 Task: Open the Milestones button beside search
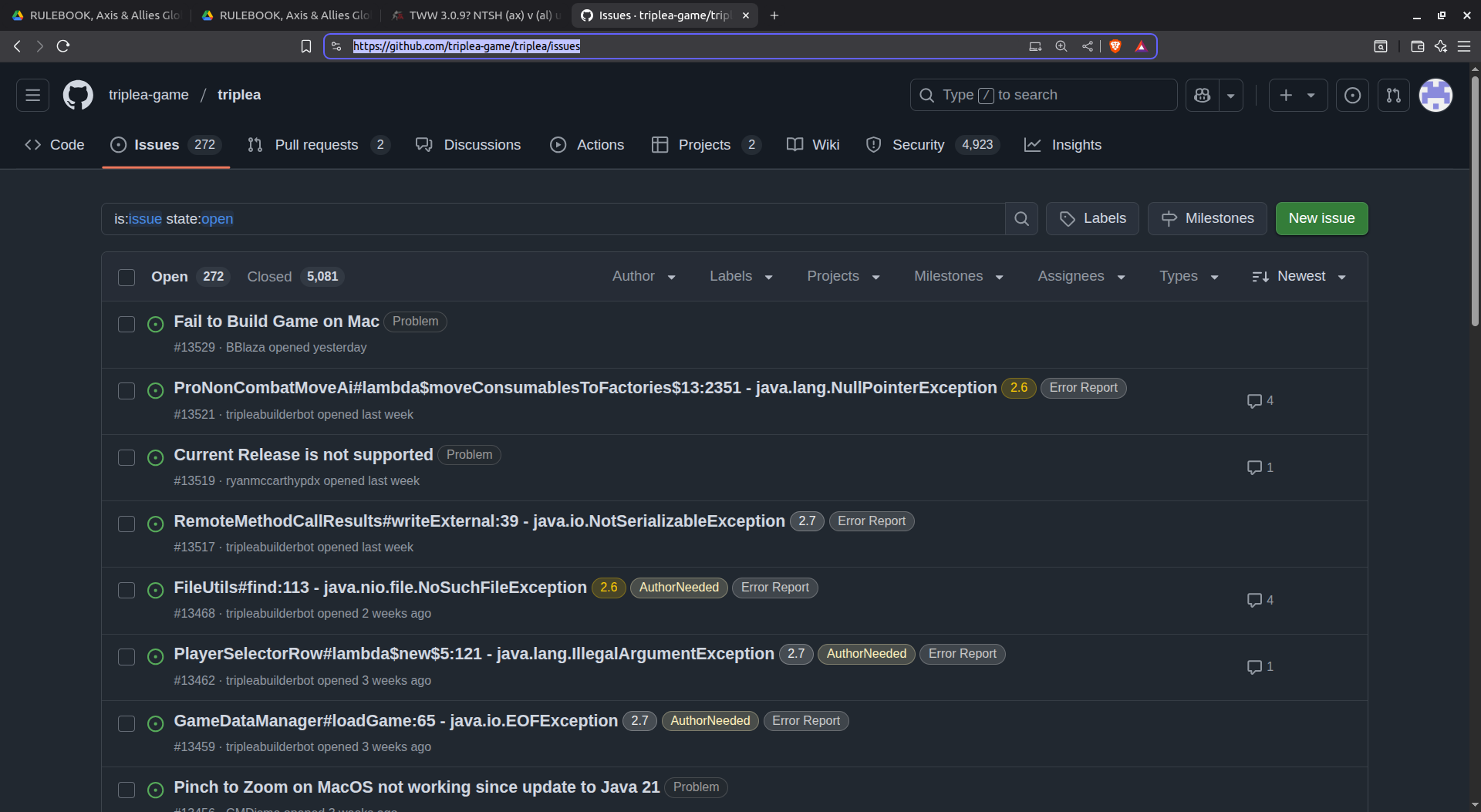[x=1207, y=218]
